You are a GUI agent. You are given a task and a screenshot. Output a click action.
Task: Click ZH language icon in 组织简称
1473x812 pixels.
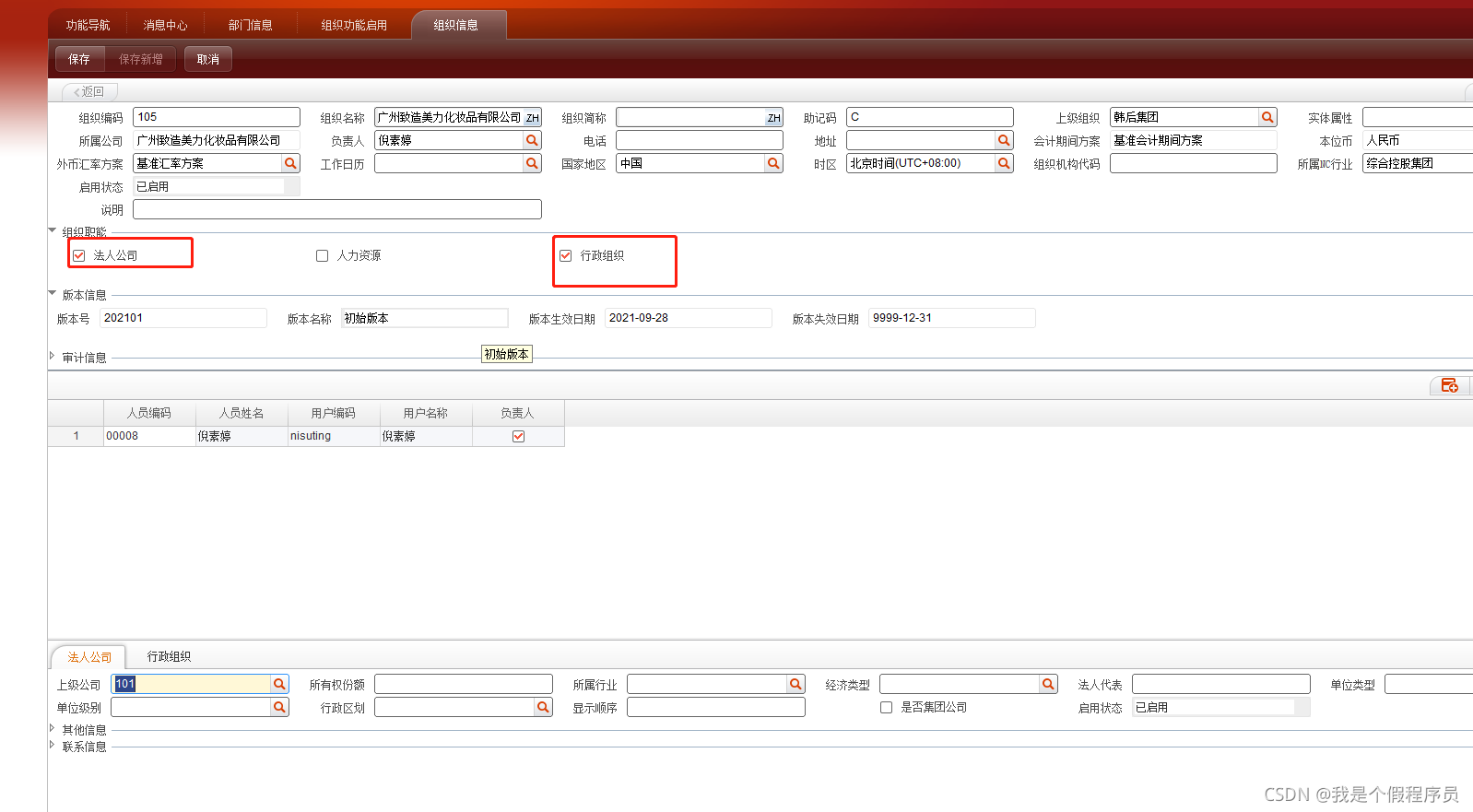773,118
